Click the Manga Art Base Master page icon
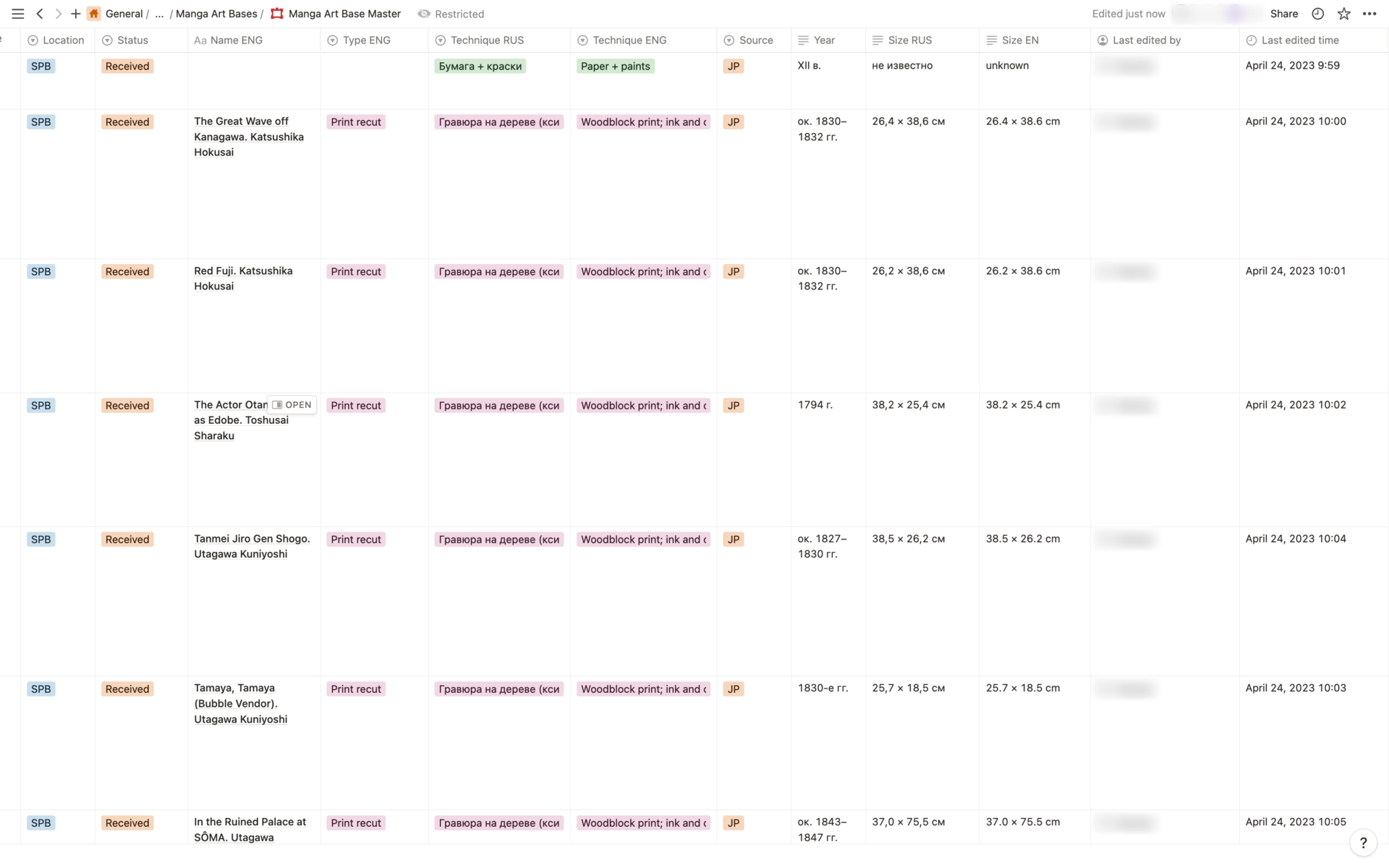Screen dimensions: 1389x868 click(x=277, y=14)
